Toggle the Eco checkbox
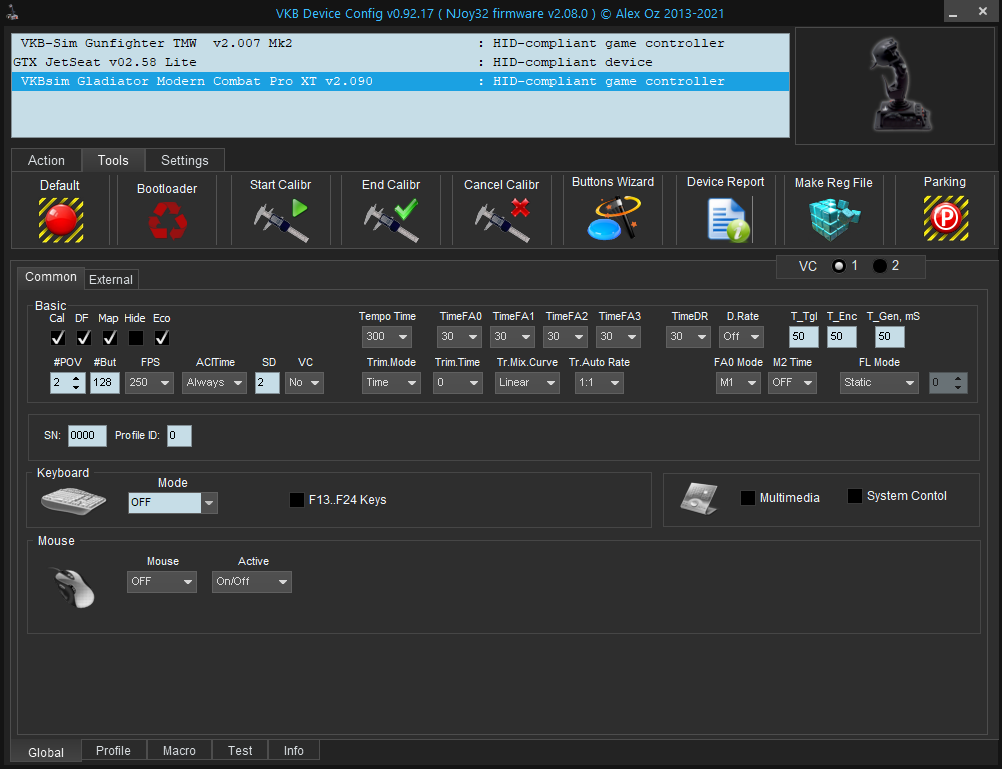The height and width of the screenshot is (769, 1002). (x=162, y=338)
